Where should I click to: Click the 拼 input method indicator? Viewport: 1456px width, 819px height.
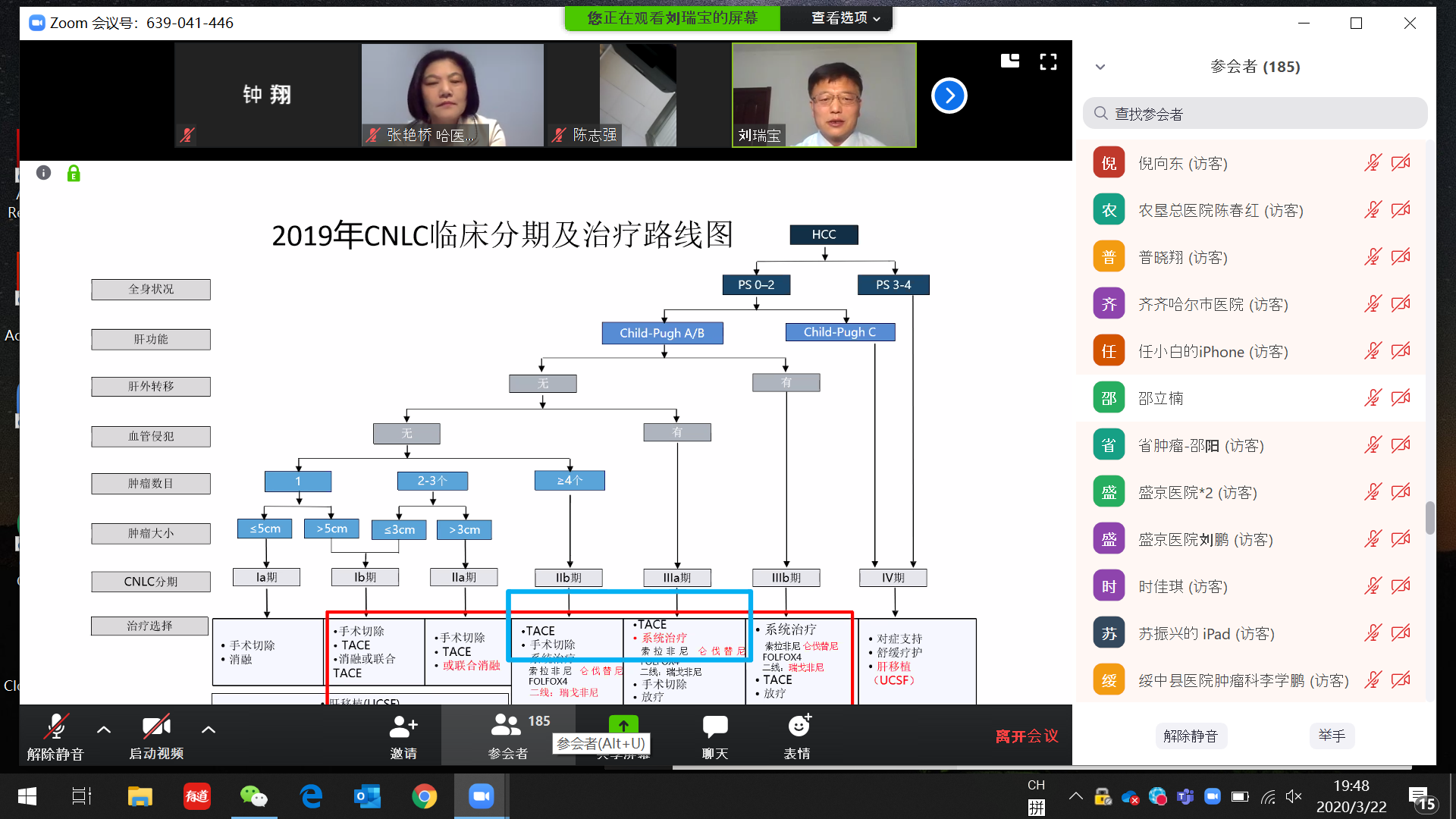[x=1036, y=807]
